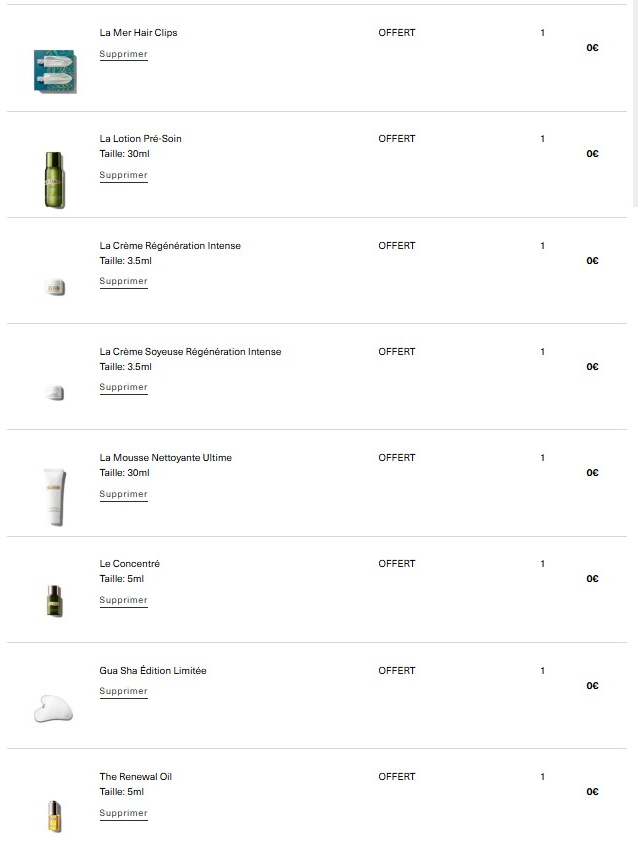Open the Le Concentré bottle thumbnail

(54, 600)
